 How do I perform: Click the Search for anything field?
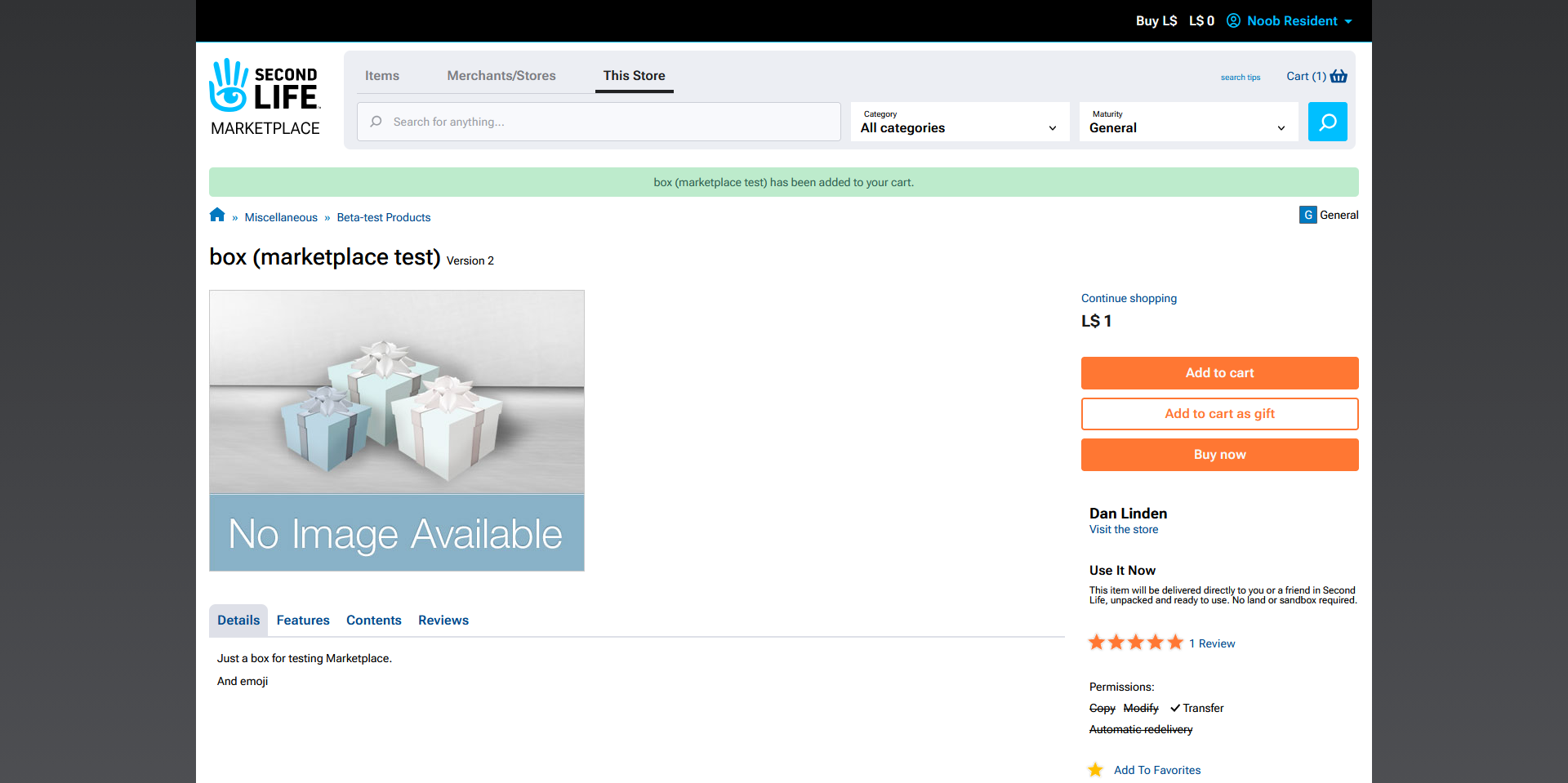(x=604, y=122)
